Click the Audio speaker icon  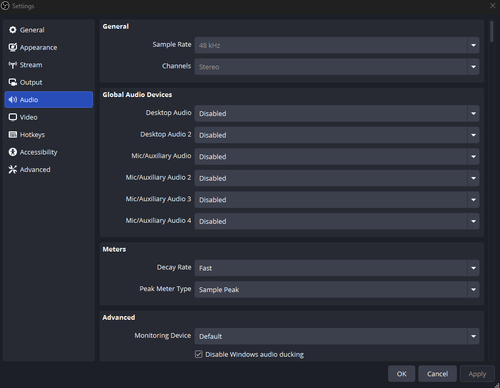(x=13, y=100)
